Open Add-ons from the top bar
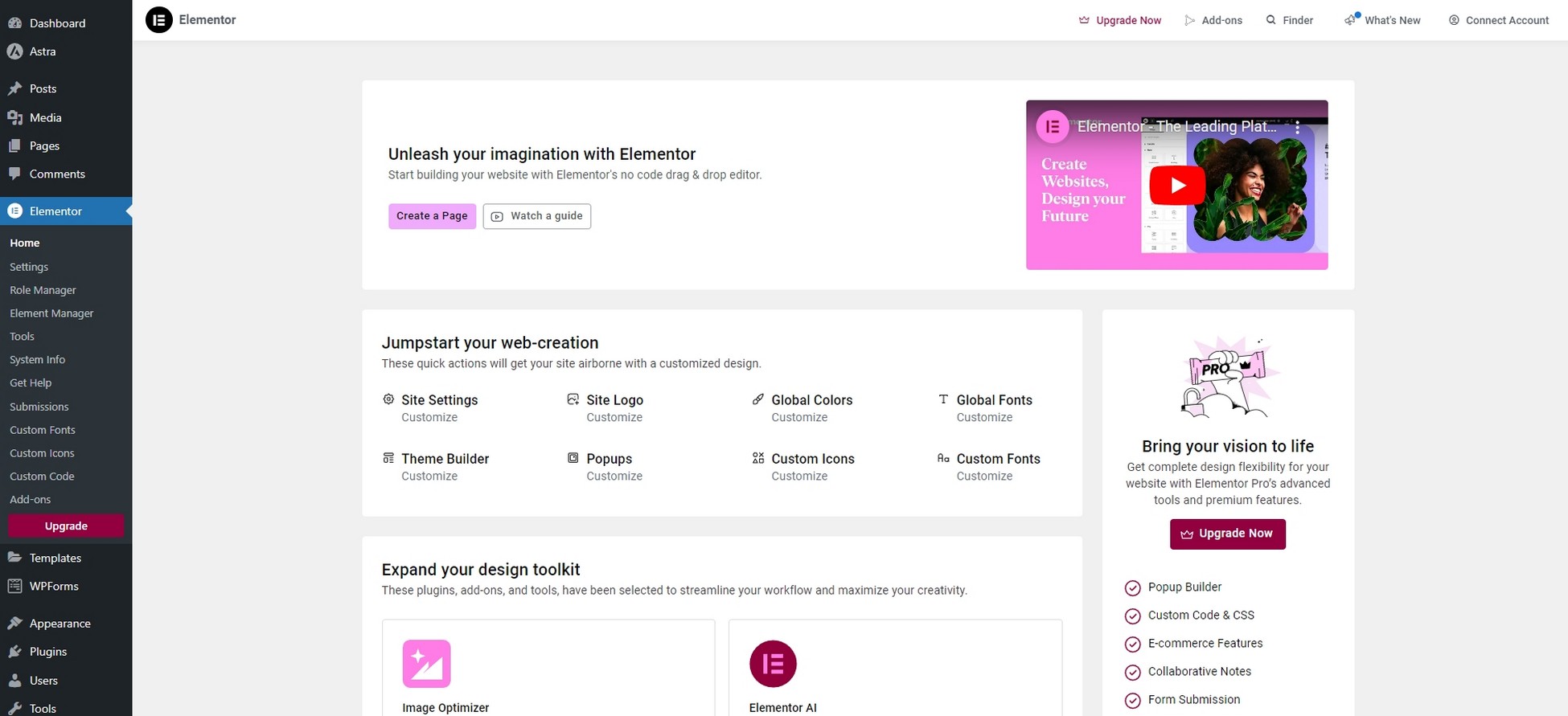This screenshot has width=1568, height=716. click(1213, 20)
